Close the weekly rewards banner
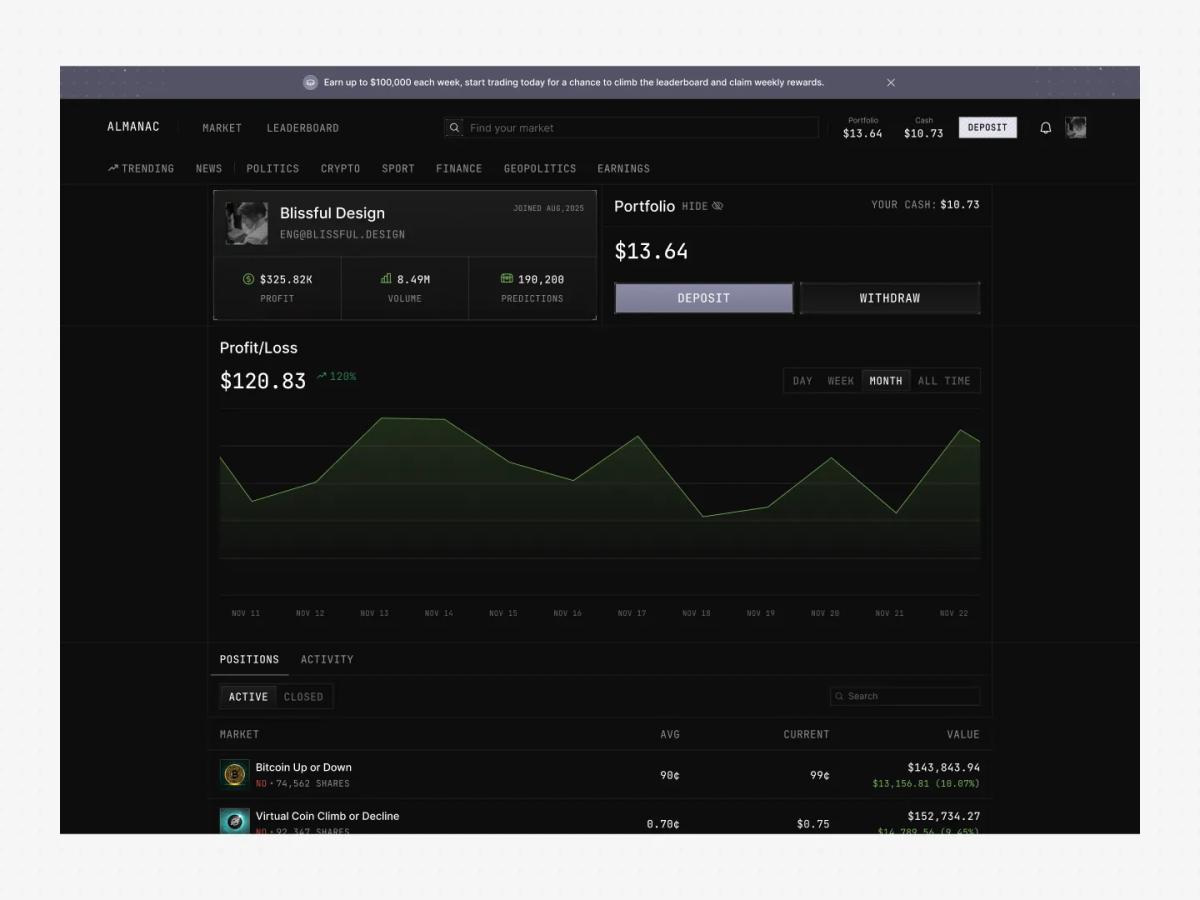Viewport: 1200px width, 900px height. [x=891, y=83]
